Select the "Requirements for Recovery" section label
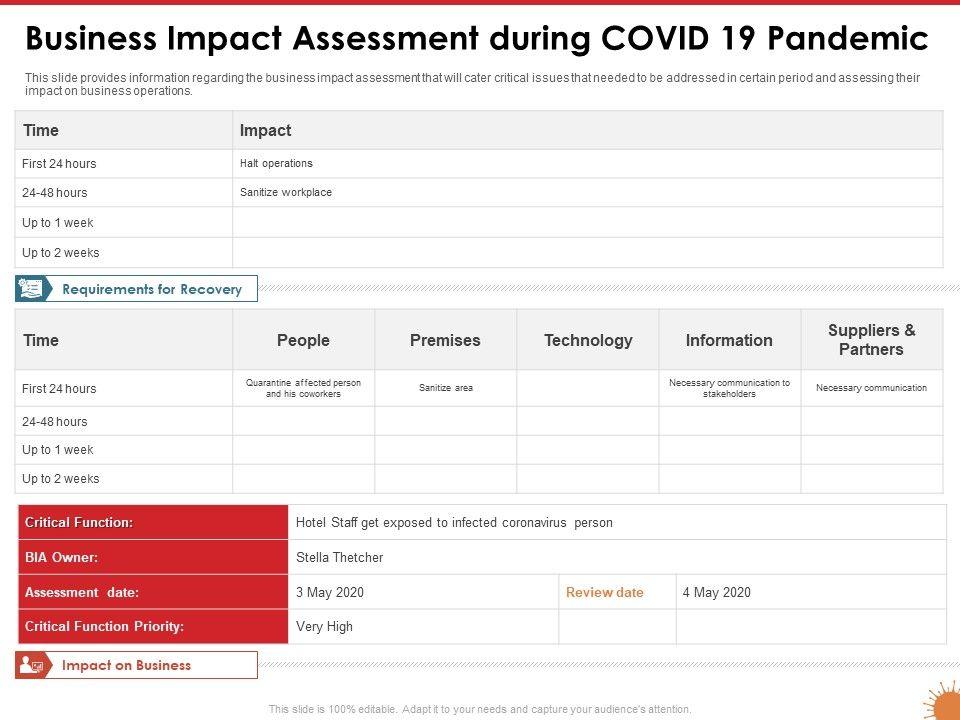The width and height of the screenshot is (960, 720). coord(152,289)
